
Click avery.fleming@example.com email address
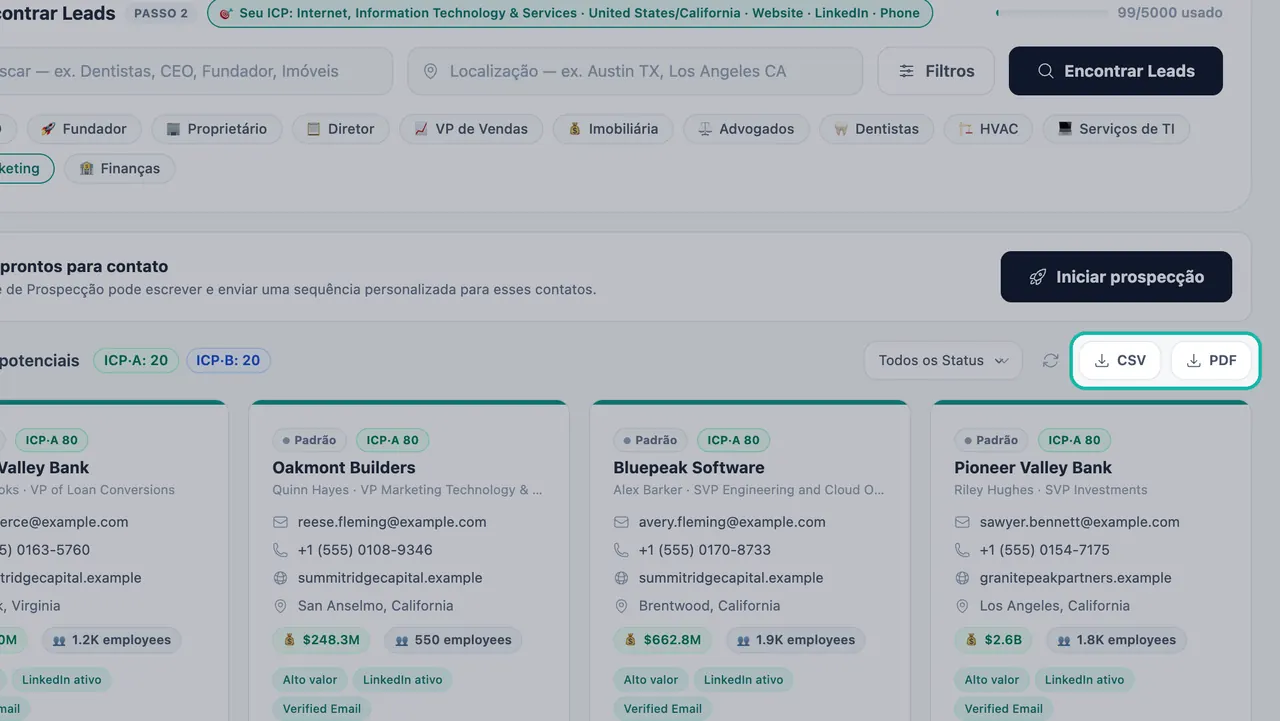pos(732,522)
